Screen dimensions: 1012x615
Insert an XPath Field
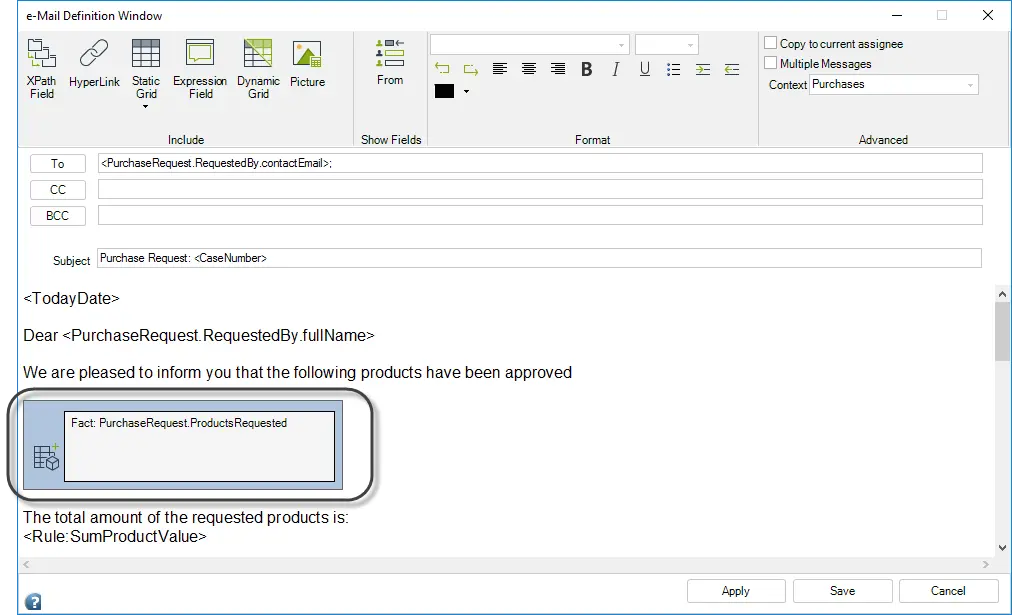coord(42,68)
